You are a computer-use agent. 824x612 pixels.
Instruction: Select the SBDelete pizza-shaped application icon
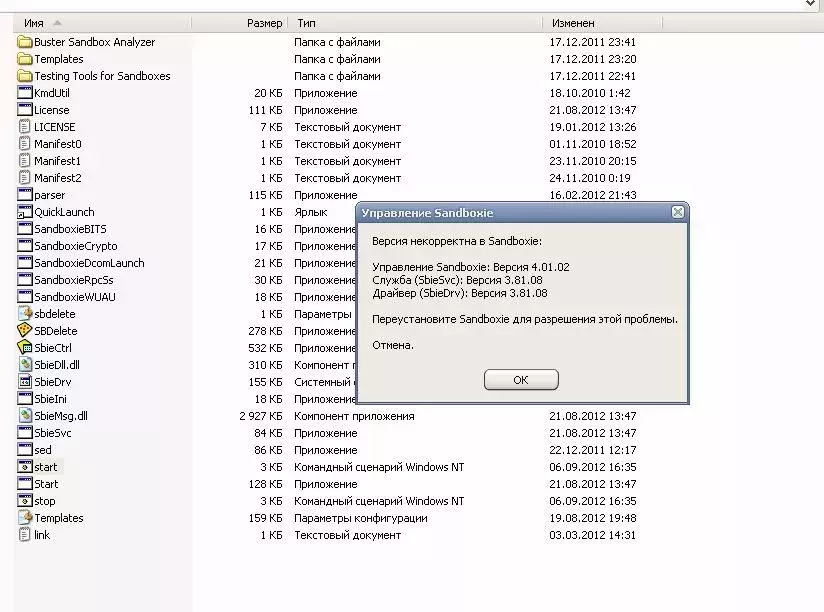tap(25, 331)
